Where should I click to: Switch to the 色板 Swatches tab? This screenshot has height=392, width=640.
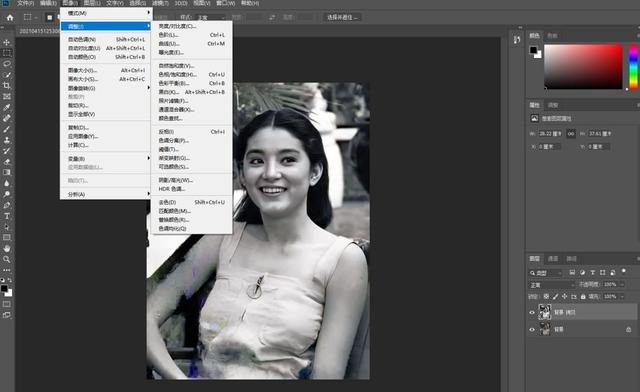tap(552, 36)
